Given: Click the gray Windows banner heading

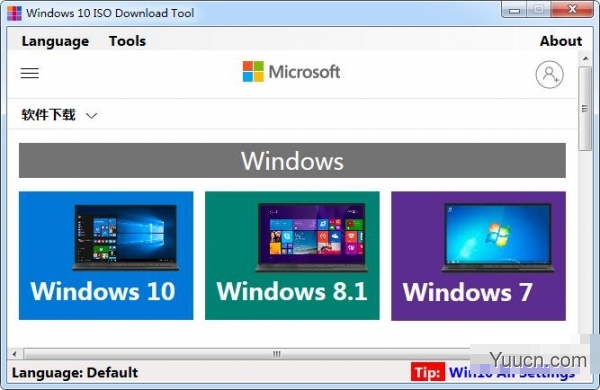Looking at the screenshot, I should pos(292,160).
